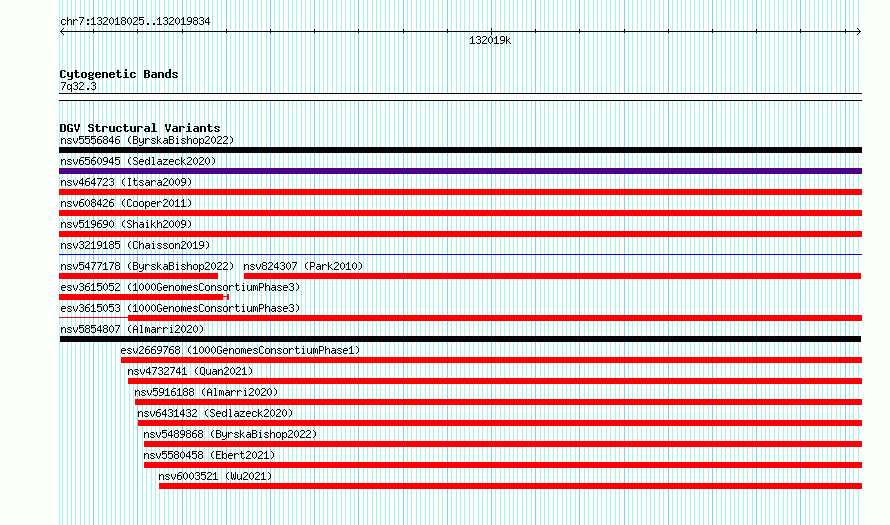Open the nsv464723 (Itsara2009) variant label

(x=126, y=182)
